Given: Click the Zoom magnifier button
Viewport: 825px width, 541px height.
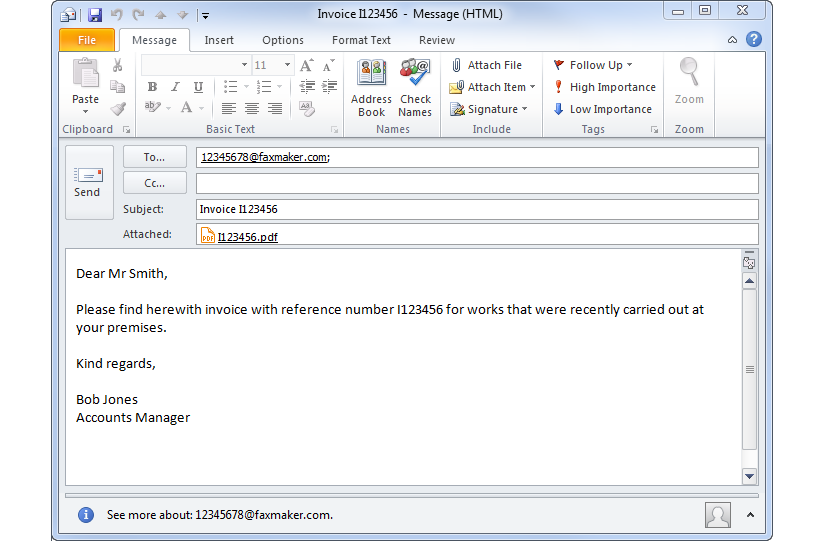Looking at the screenshot, I should point(689,82).
